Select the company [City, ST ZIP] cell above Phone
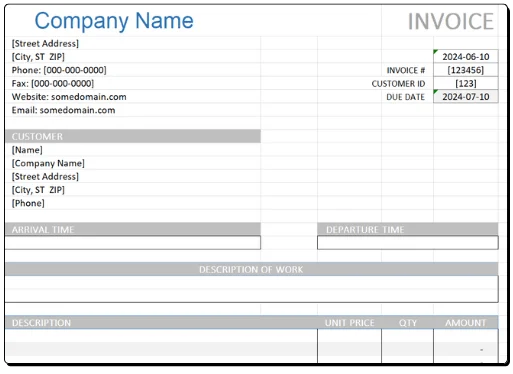The width and height of the screenshot is (513, 374). coord(133,57)
